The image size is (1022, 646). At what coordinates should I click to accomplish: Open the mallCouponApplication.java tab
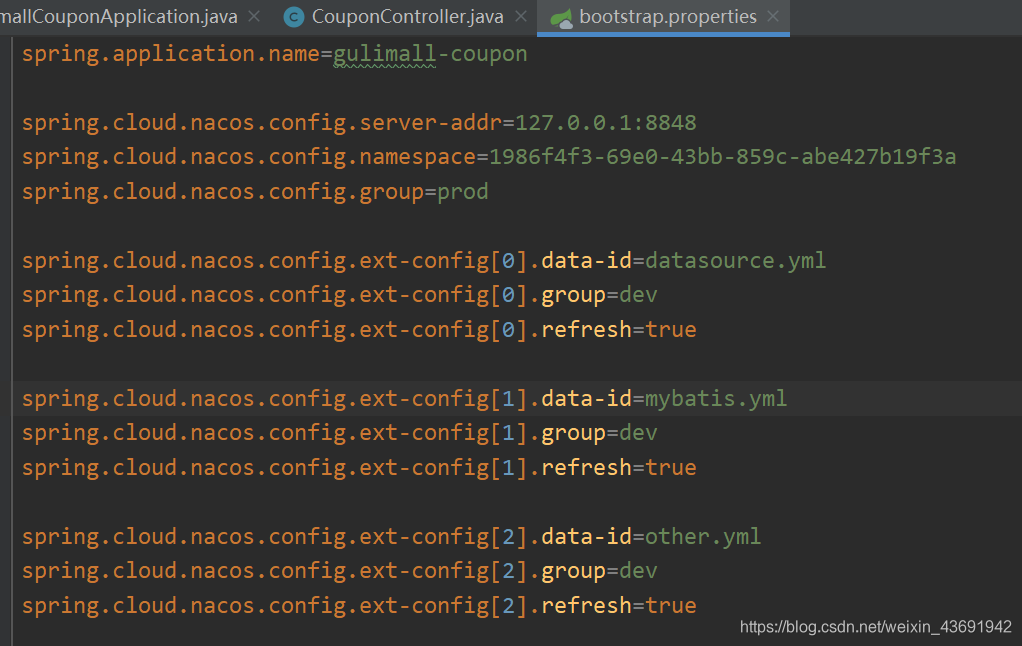(119, 16)
